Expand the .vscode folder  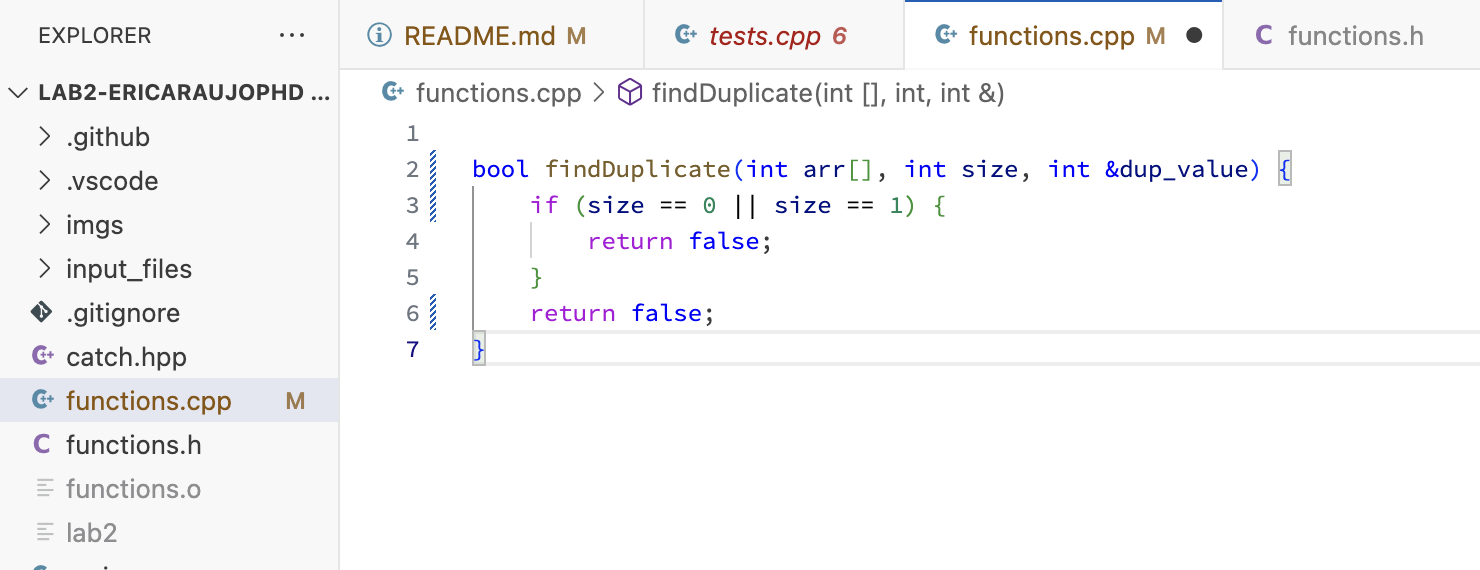pyautogui.click(x=44, y=181)
